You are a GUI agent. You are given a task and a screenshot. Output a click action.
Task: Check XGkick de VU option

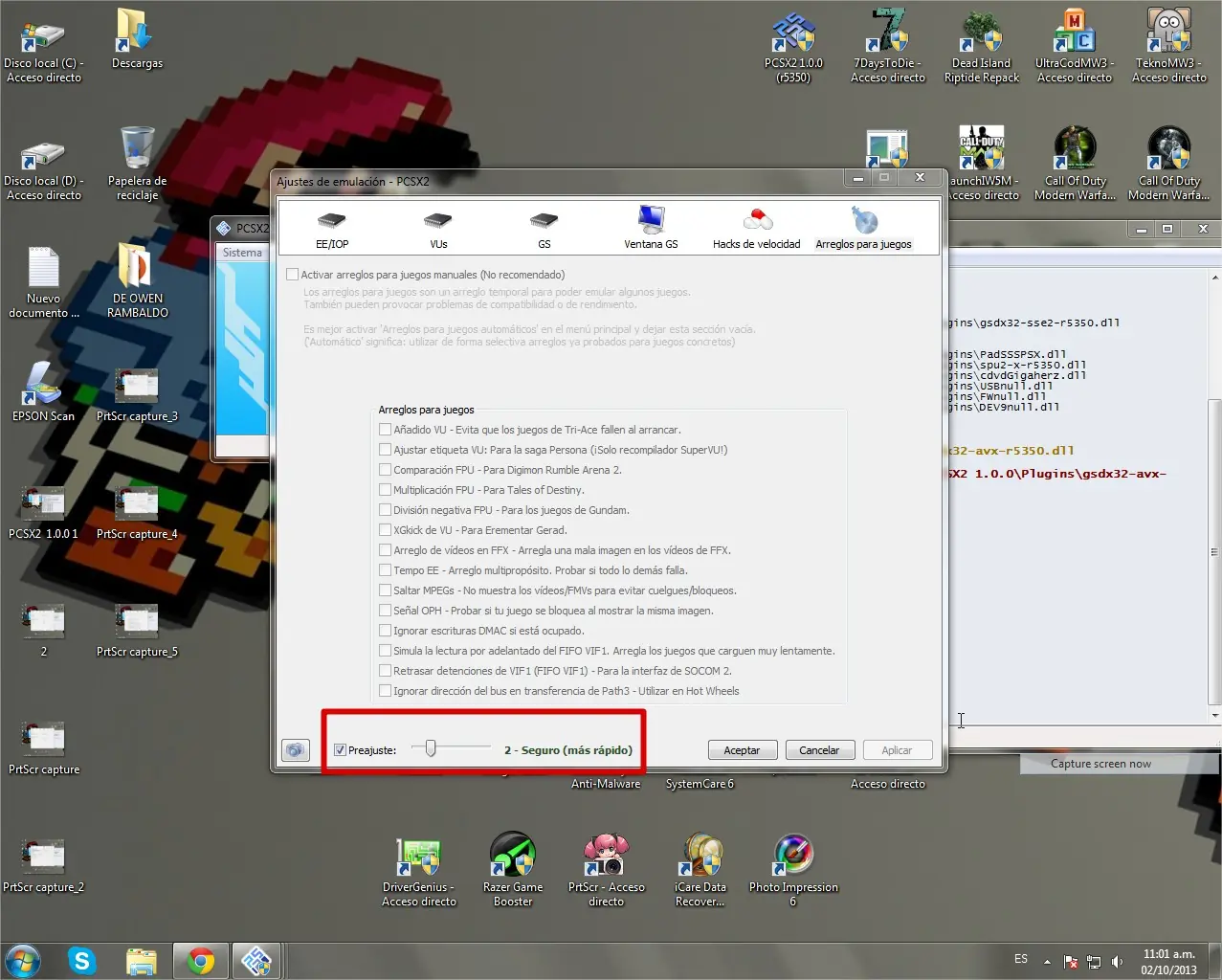coord(385,530)
